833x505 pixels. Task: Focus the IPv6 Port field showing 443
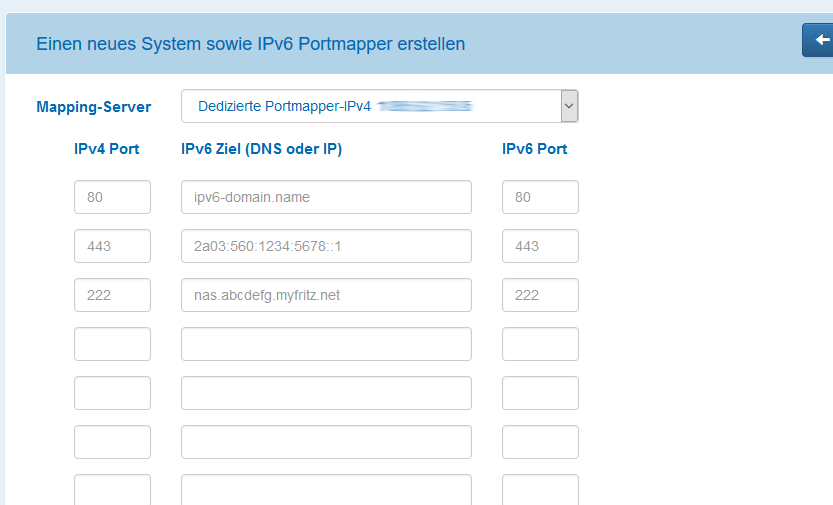click(540, 246)
